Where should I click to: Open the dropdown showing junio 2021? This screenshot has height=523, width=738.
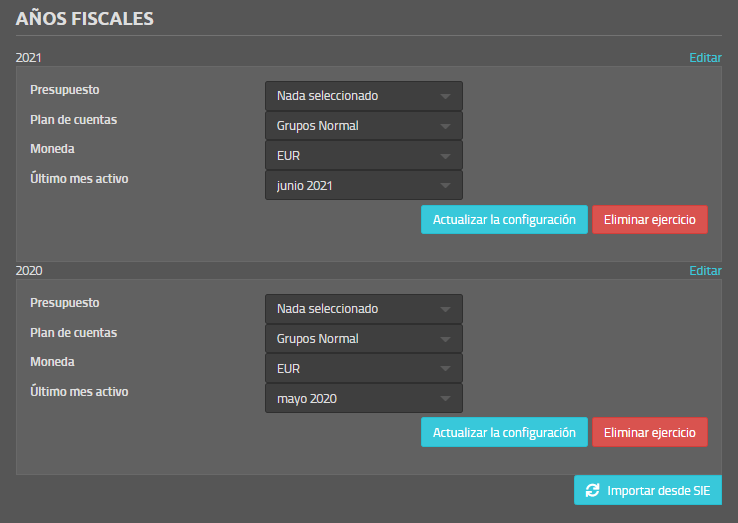pyautogui.click(x=364, y=185)
